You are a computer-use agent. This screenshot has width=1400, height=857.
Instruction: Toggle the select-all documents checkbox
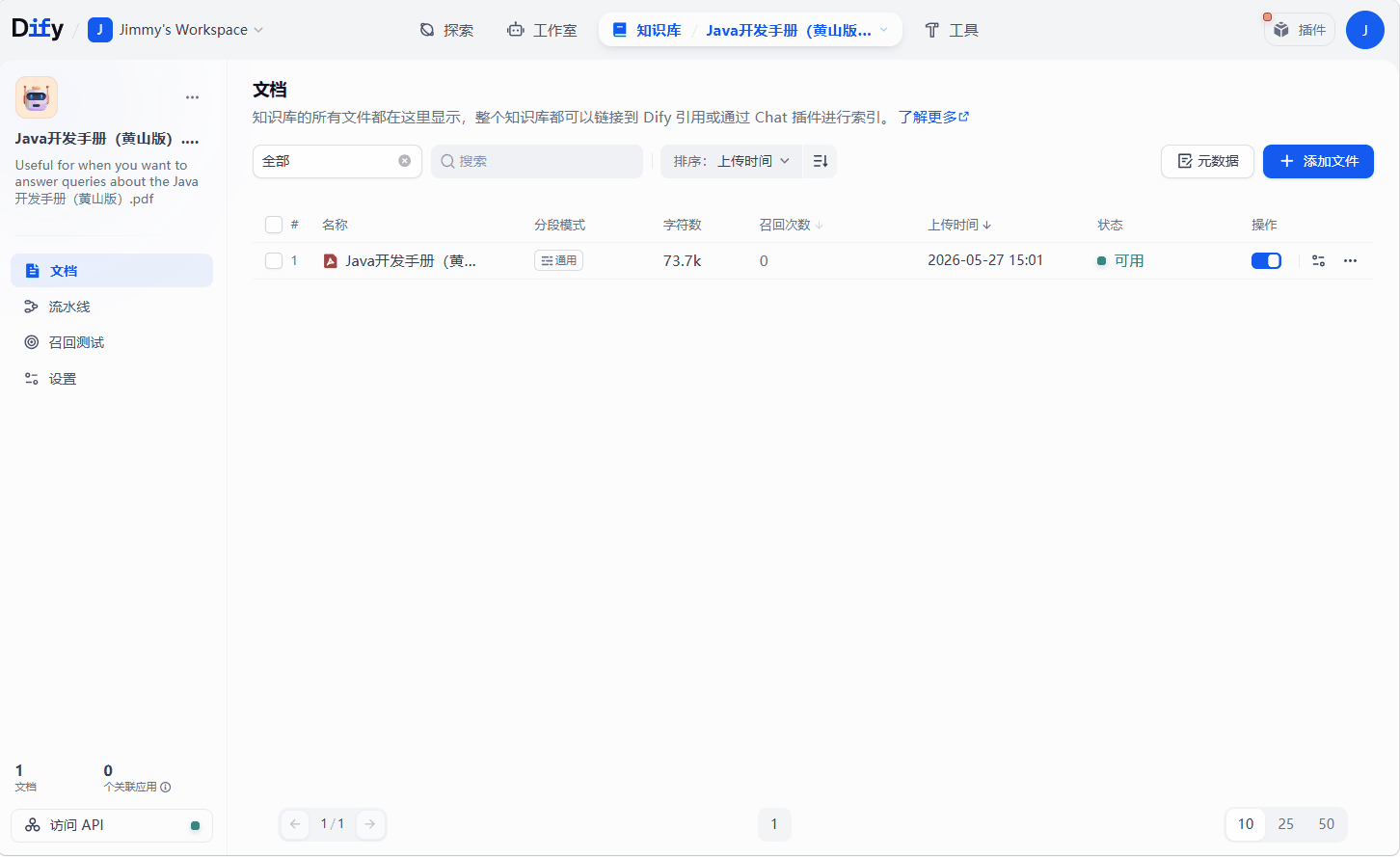tap(274, 225)
